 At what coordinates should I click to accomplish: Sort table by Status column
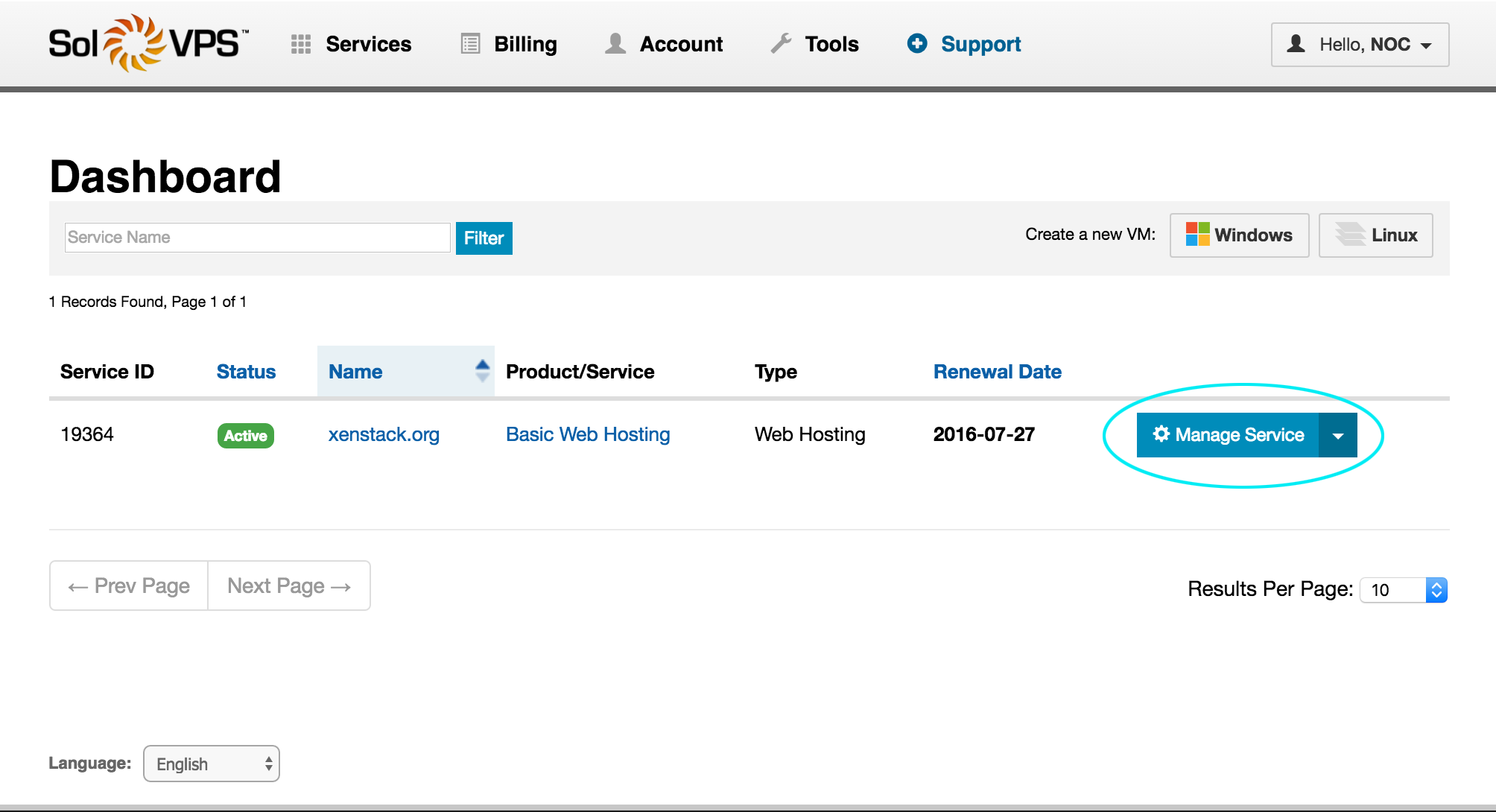point(246,372)
